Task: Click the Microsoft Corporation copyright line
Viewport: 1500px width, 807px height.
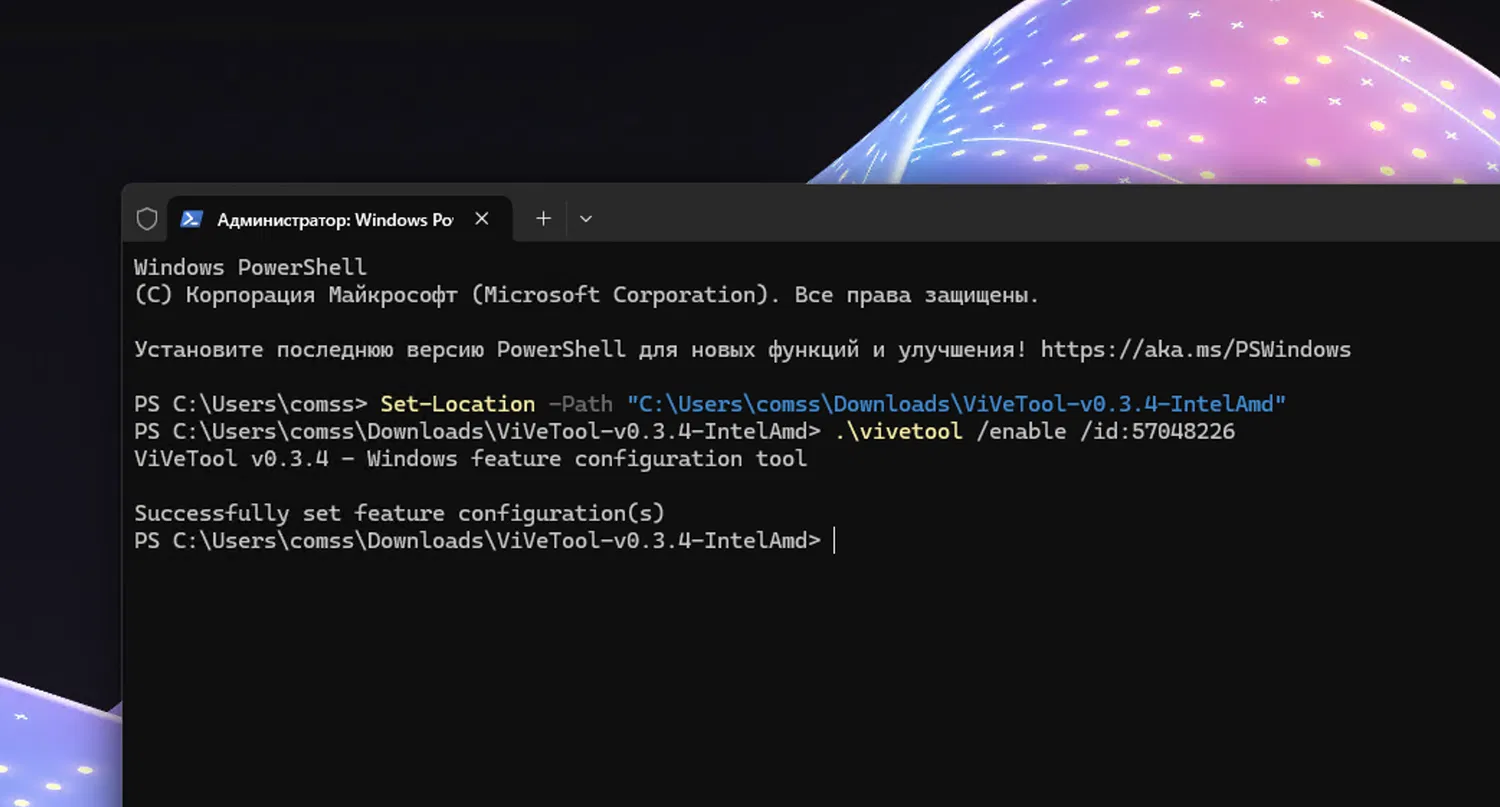Action: point(586,295)
